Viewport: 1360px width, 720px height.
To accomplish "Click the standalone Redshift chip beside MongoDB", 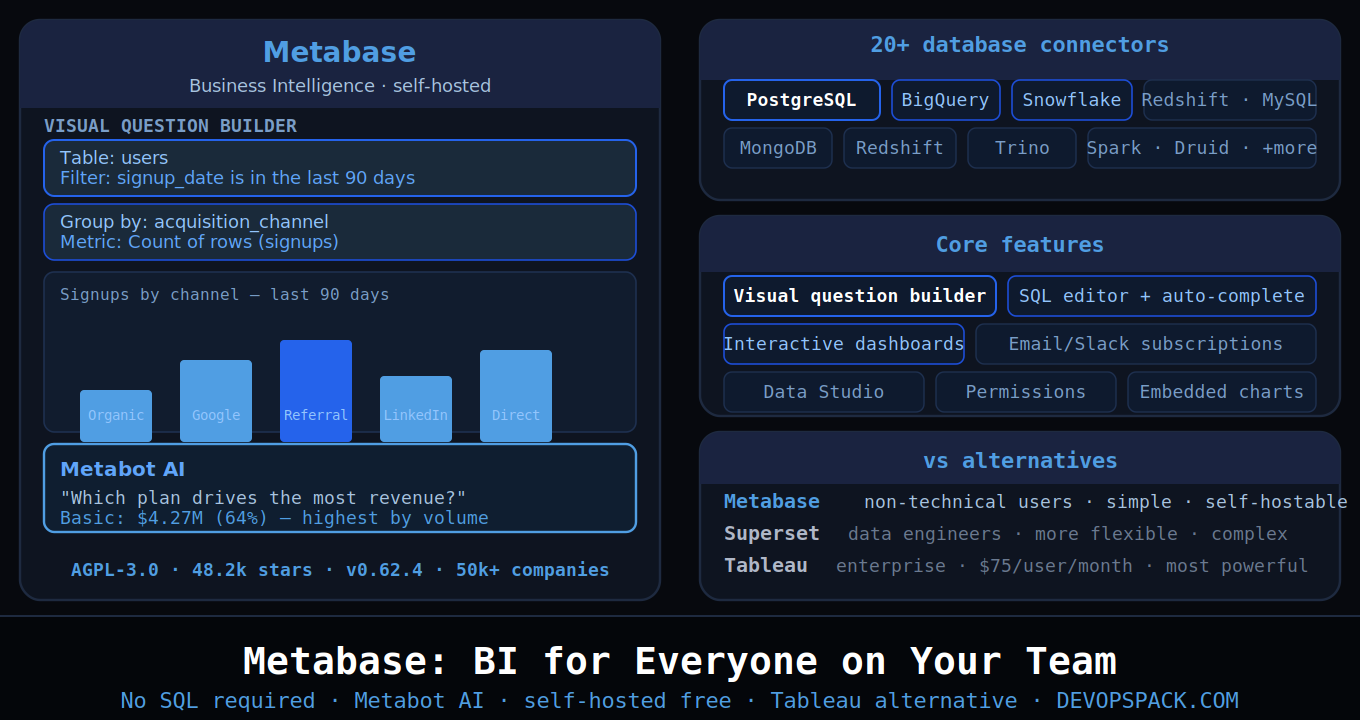I will (x=900, y=148).
